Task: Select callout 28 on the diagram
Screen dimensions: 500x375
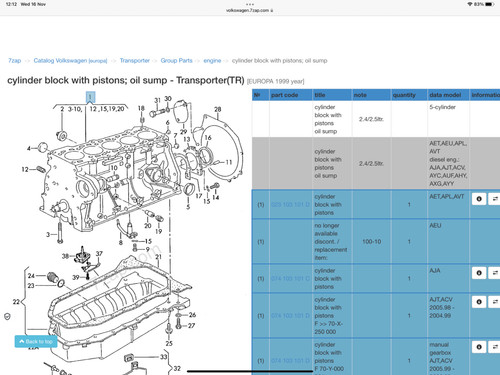Action: tap(218, 109)
